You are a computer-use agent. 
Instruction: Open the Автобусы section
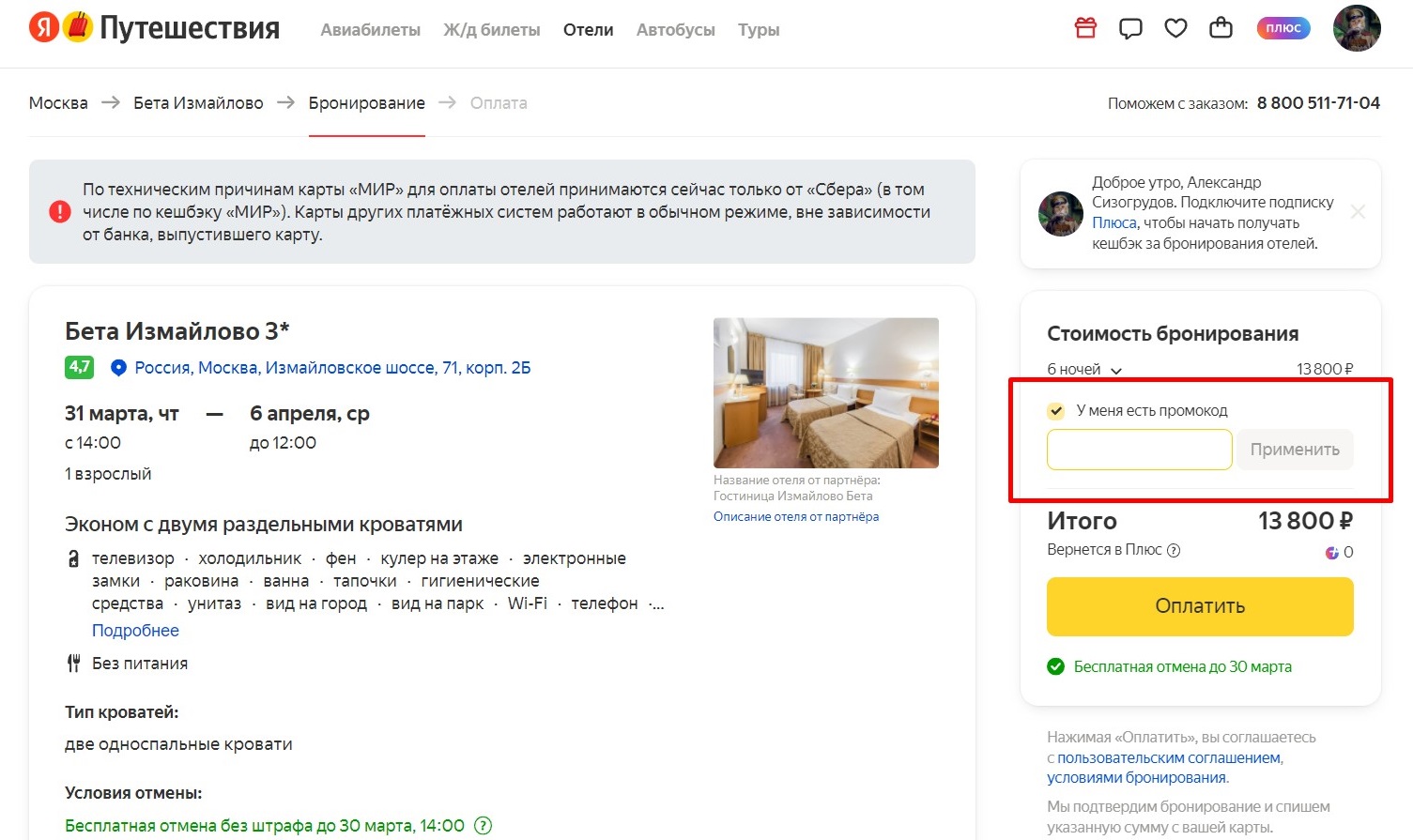[x=676, y=30]
